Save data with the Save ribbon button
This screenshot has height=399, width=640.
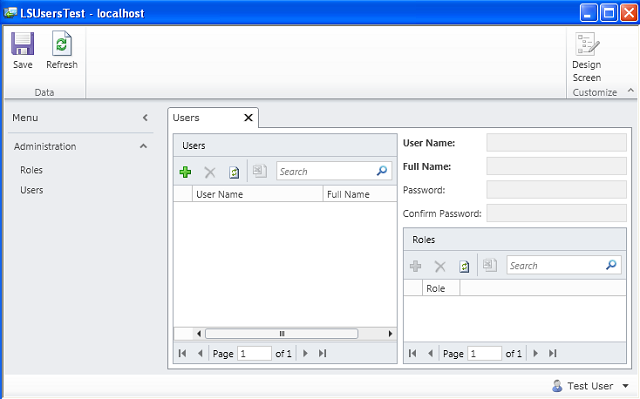coord(22,50)
